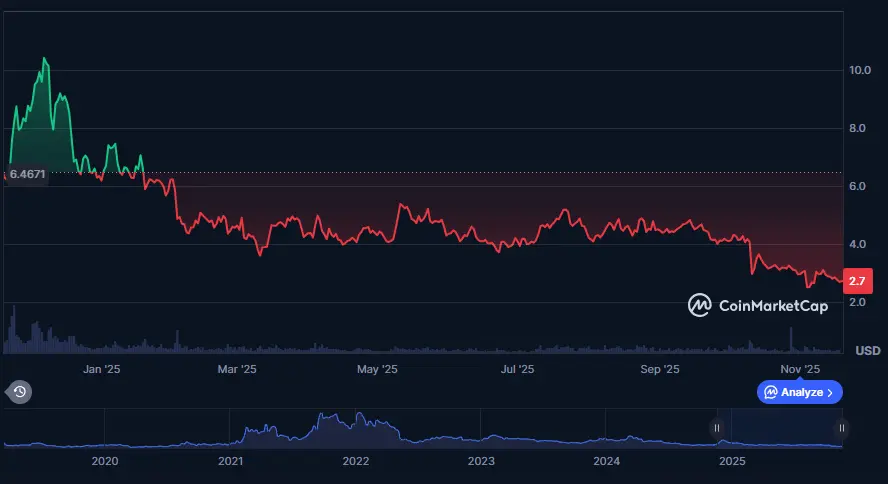Screen dimensions: 888x484
Task: Click the 2021 label in the navigator timeline
Action: click(230, 461)
